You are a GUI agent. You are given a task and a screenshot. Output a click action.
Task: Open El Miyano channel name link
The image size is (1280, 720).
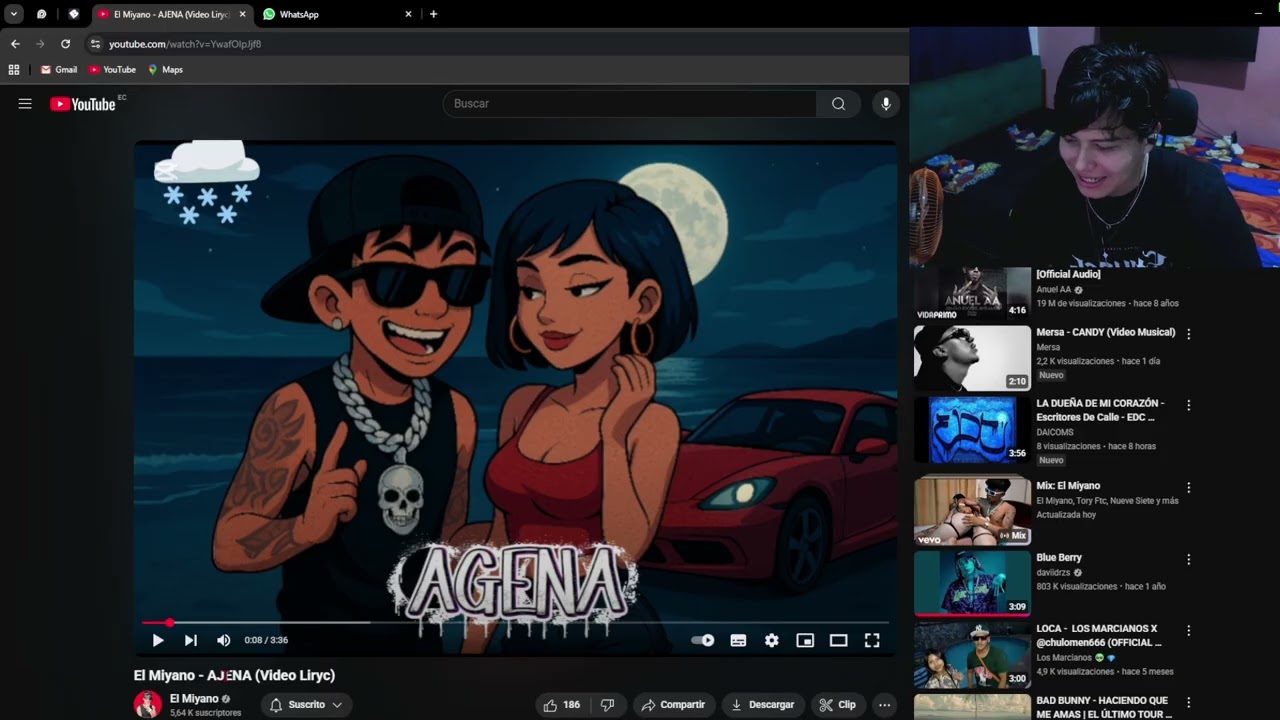[x=194, y=699]
